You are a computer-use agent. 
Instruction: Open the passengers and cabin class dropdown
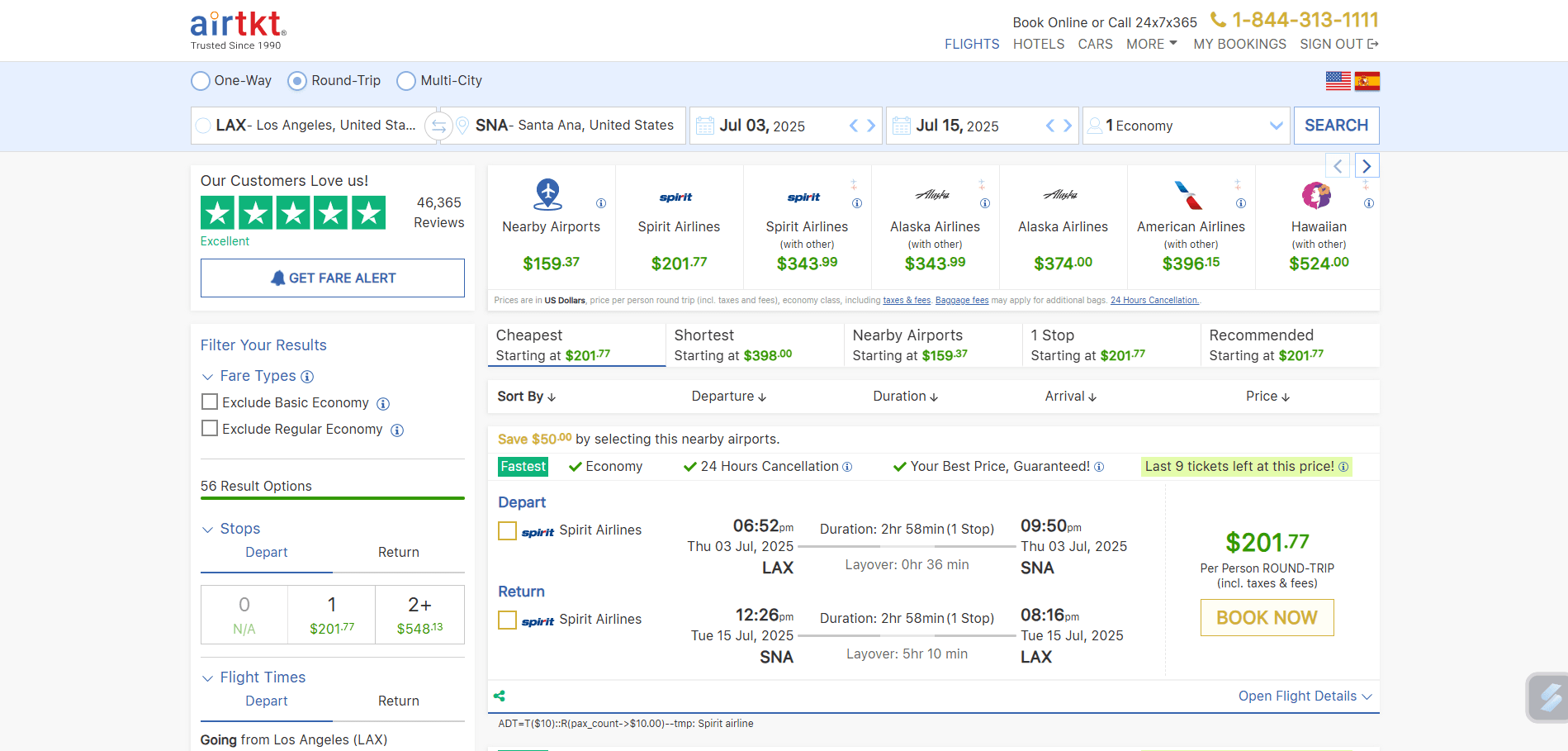point(1186,125)
